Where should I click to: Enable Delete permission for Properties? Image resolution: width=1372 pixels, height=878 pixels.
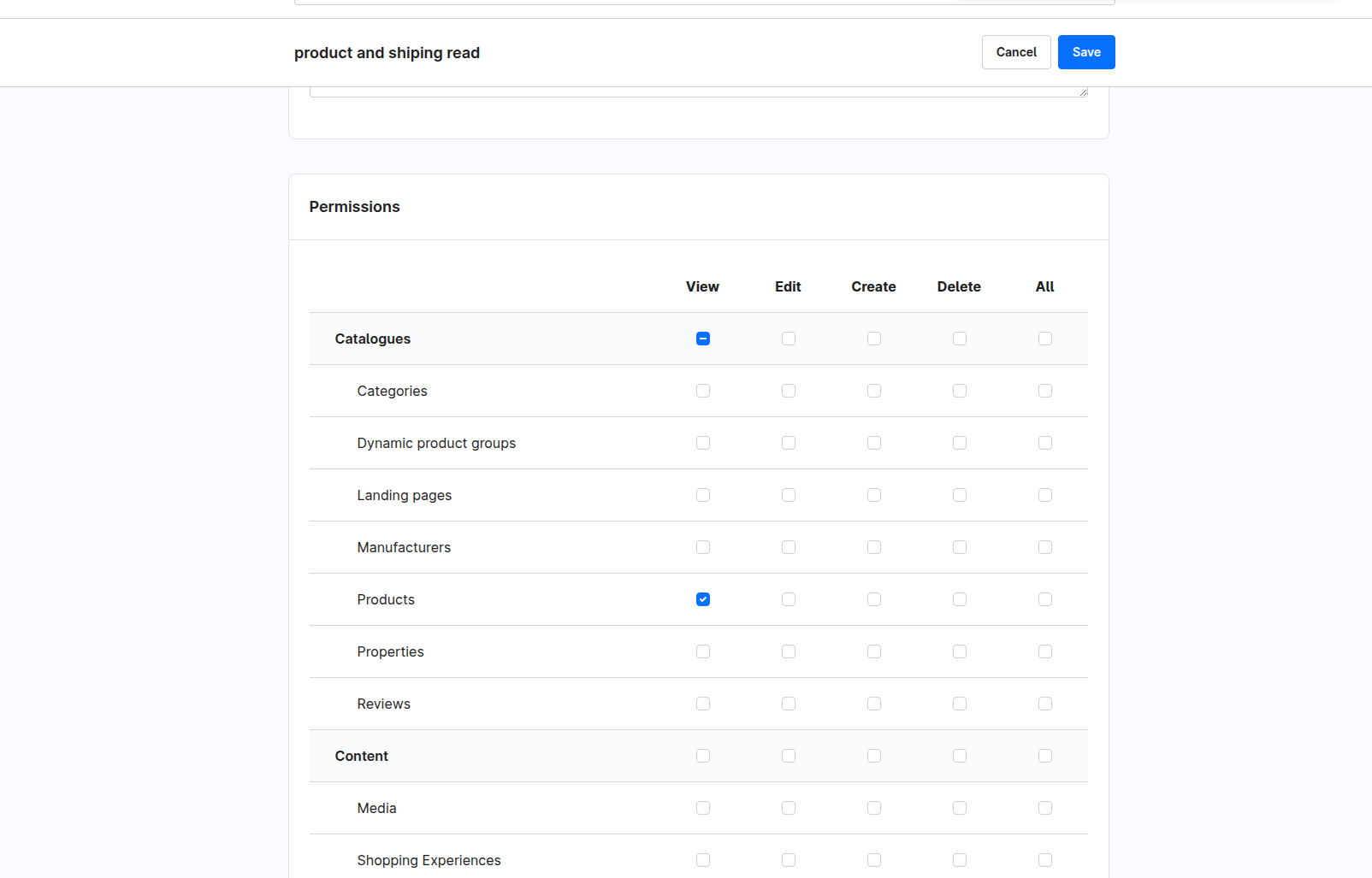[959, 651]
